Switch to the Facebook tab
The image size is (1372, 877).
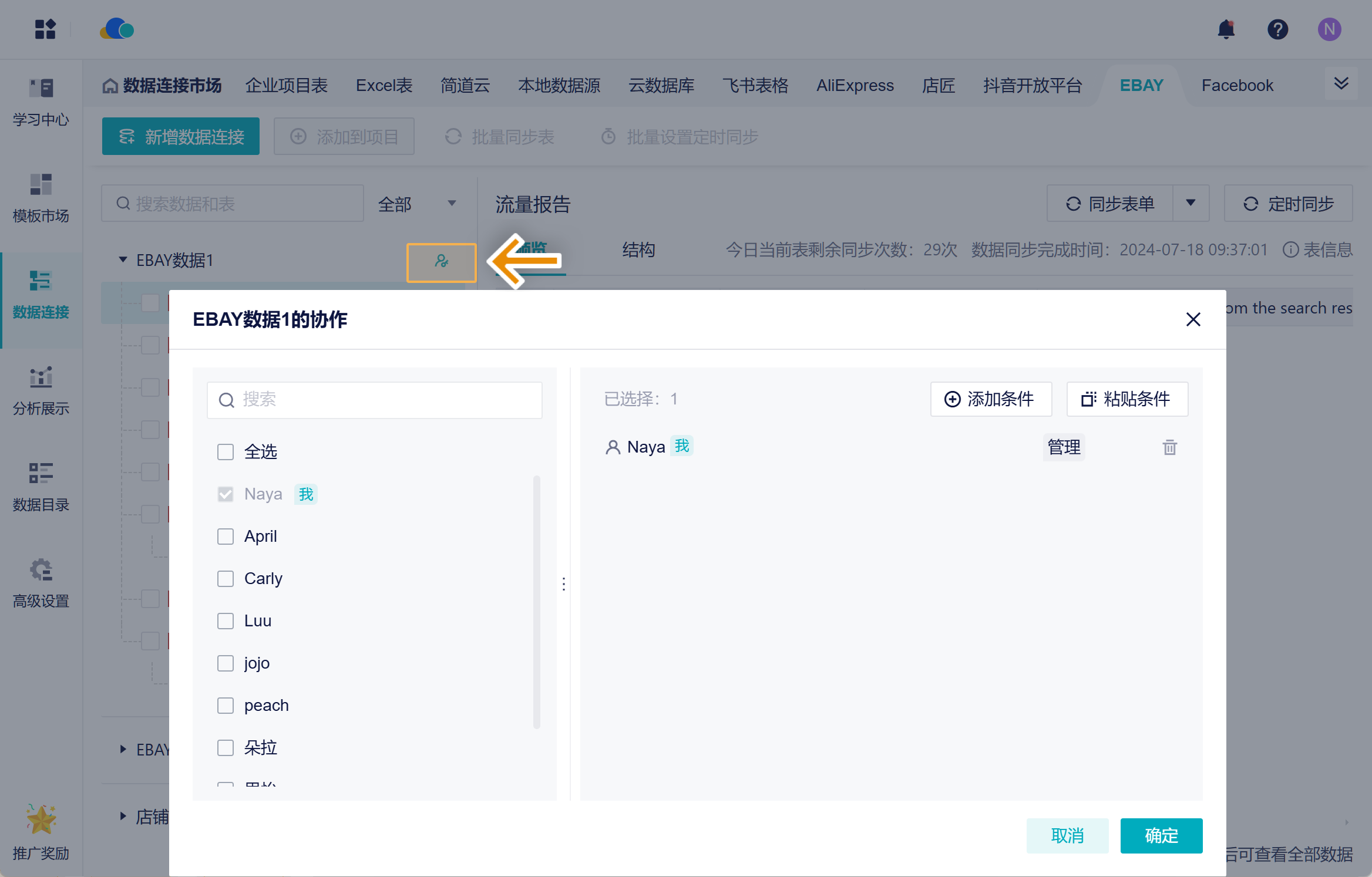tap(1237, 86)
